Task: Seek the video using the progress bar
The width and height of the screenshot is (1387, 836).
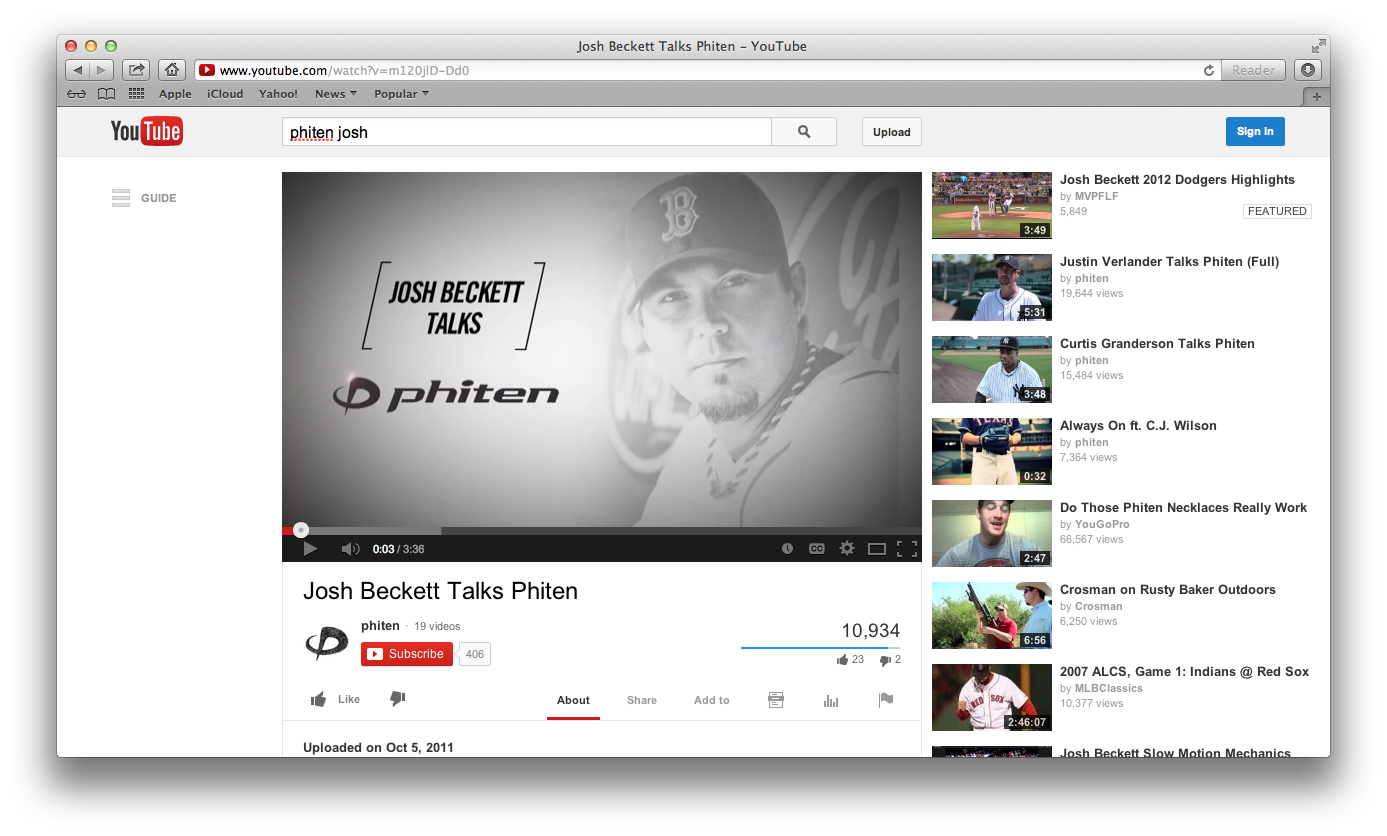Action: coord(602,531)
